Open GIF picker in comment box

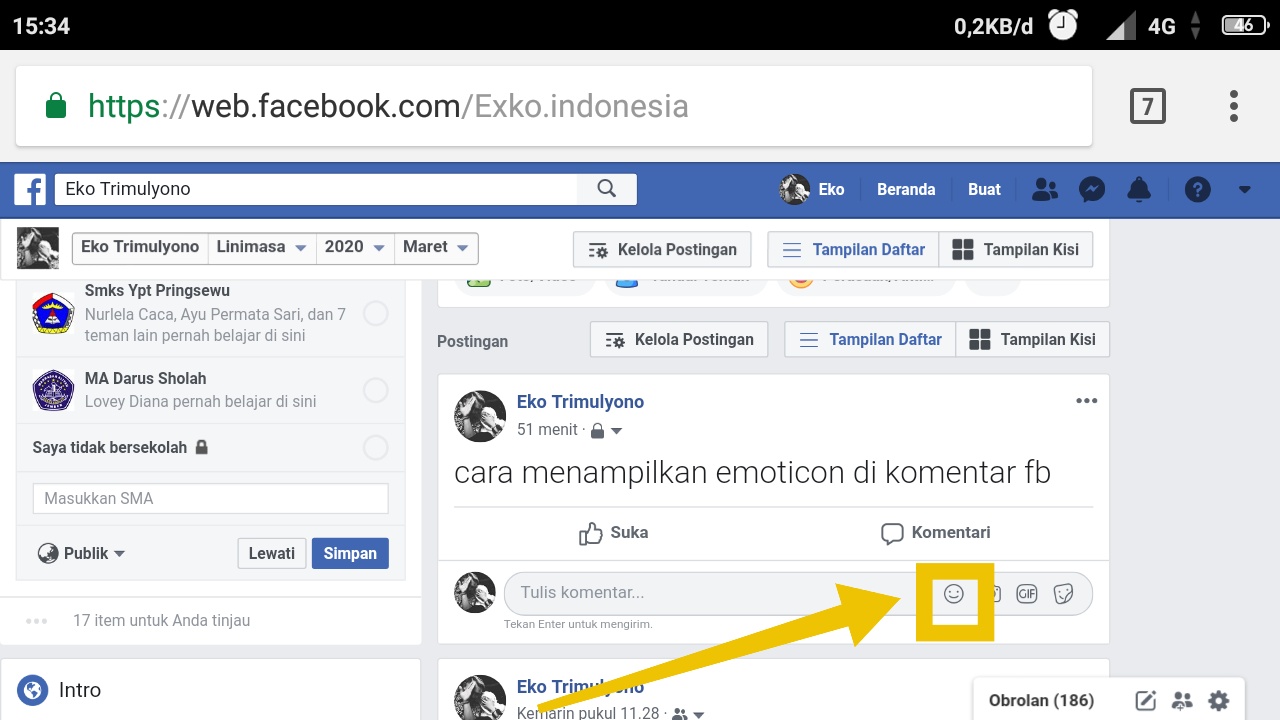click(x=1027, y=594)
